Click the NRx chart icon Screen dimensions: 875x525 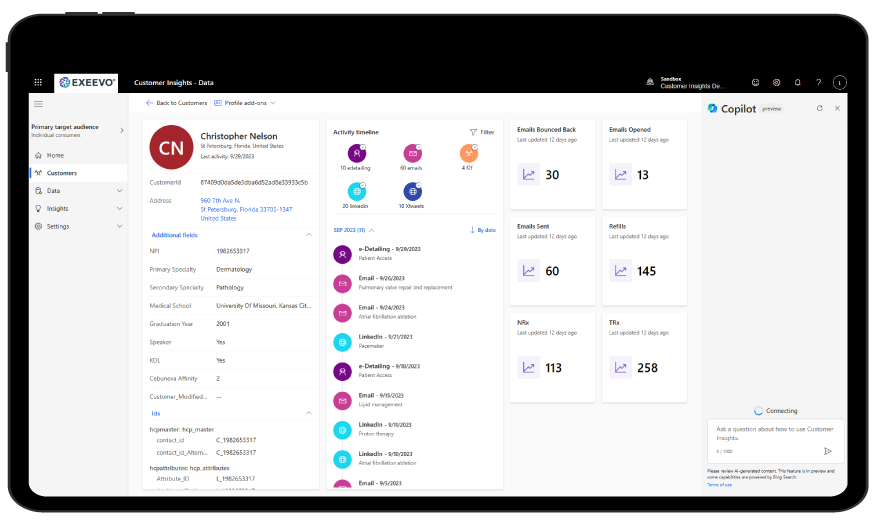(528, 368)
